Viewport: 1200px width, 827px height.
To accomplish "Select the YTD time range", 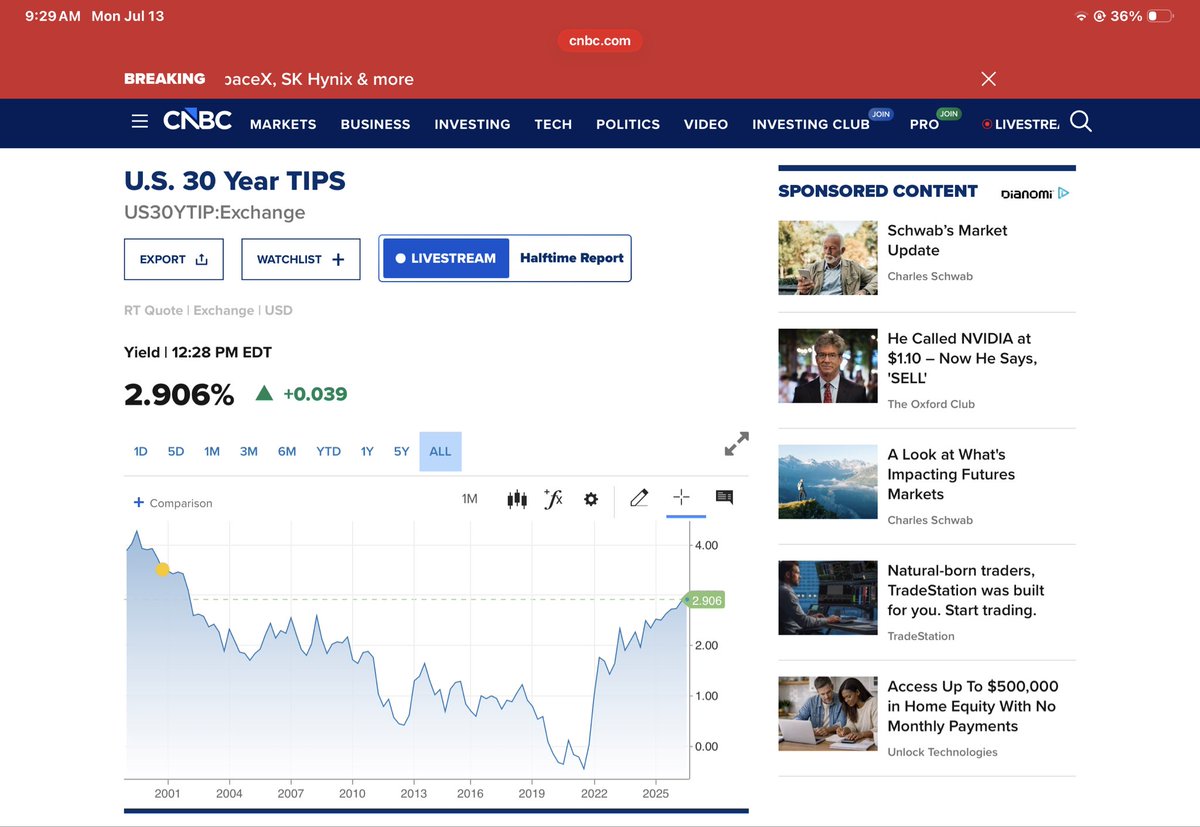I will click(x=328, y=451).
